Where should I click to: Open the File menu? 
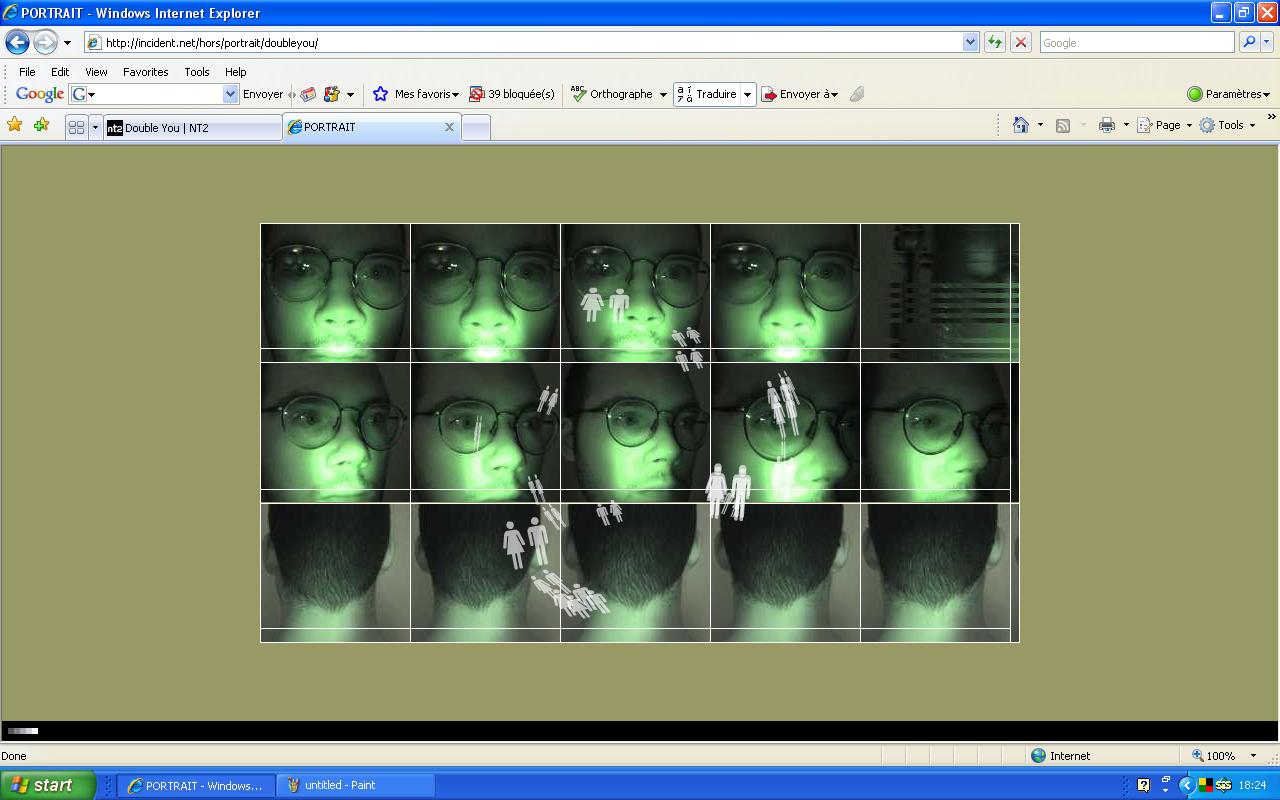(27, 72)
